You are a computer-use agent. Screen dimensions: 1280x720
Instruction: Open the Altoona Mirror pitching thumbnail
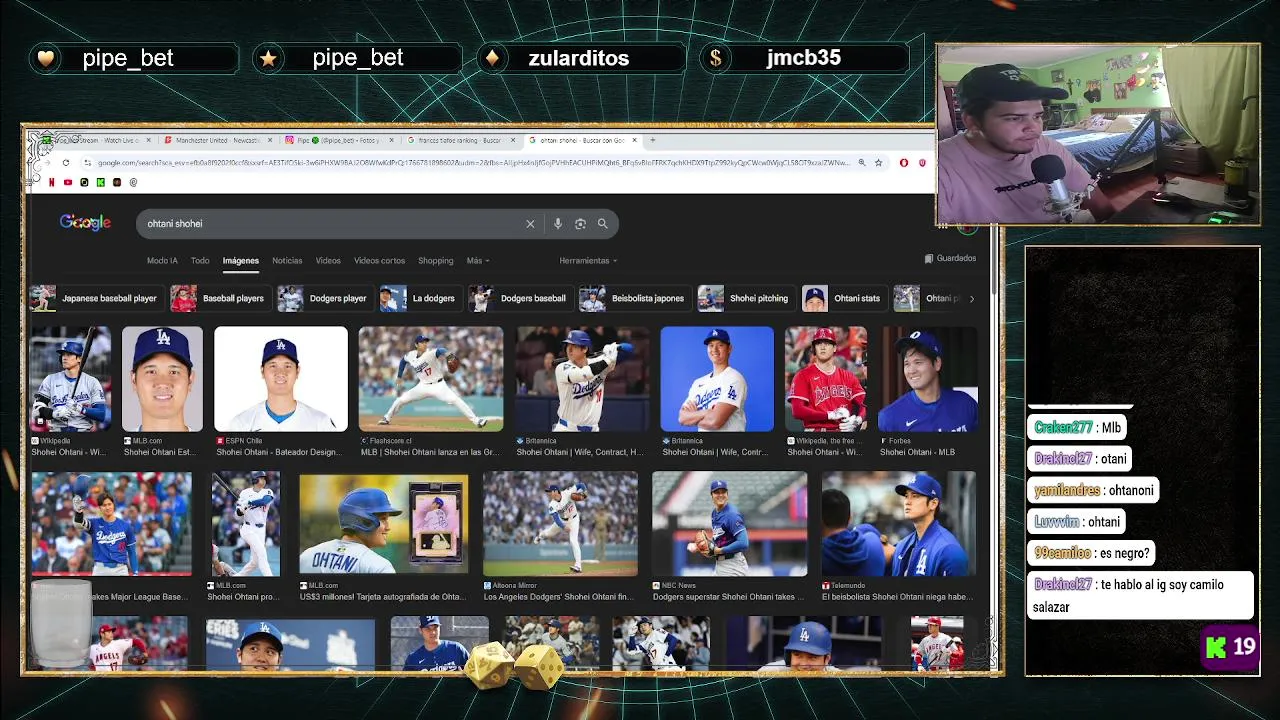click(560, 524)
